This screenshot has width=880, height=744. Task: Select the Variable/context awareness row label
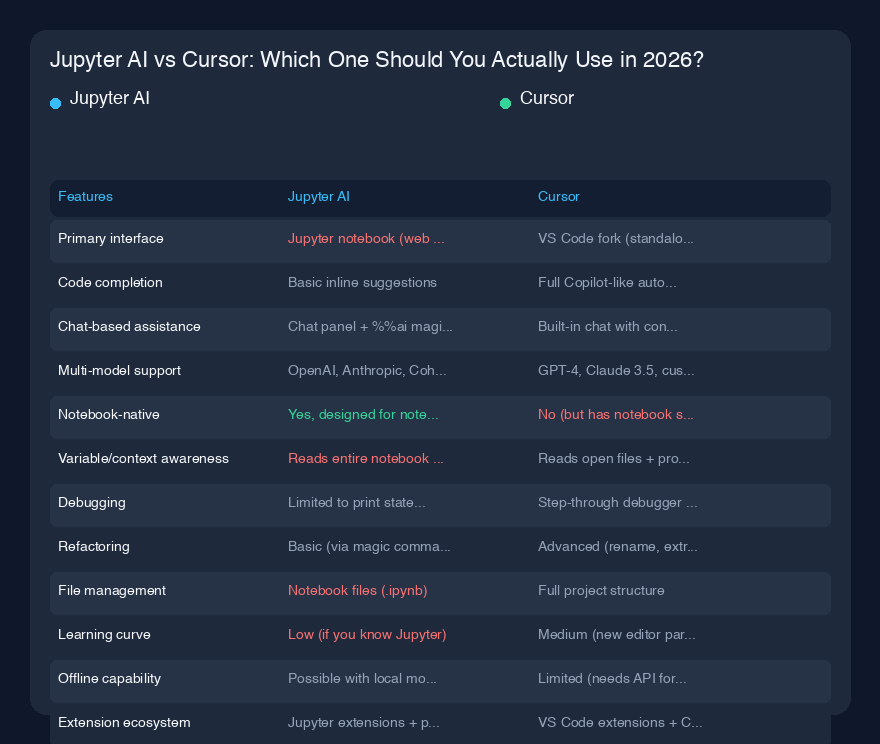[143, 458]
